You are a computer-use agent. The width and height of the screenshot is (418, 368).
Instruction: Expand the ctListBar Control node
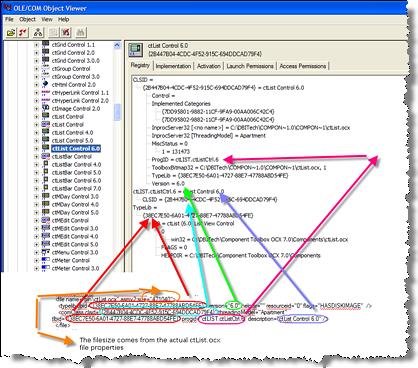[36, 157]
